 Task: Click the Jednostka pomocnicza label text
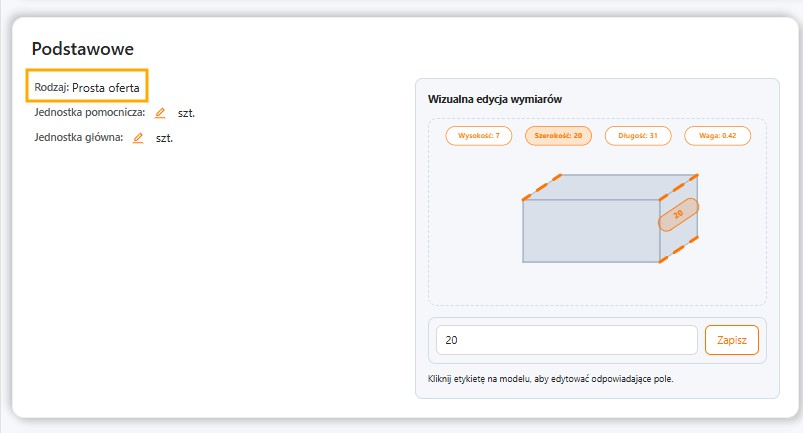[90, 113]
